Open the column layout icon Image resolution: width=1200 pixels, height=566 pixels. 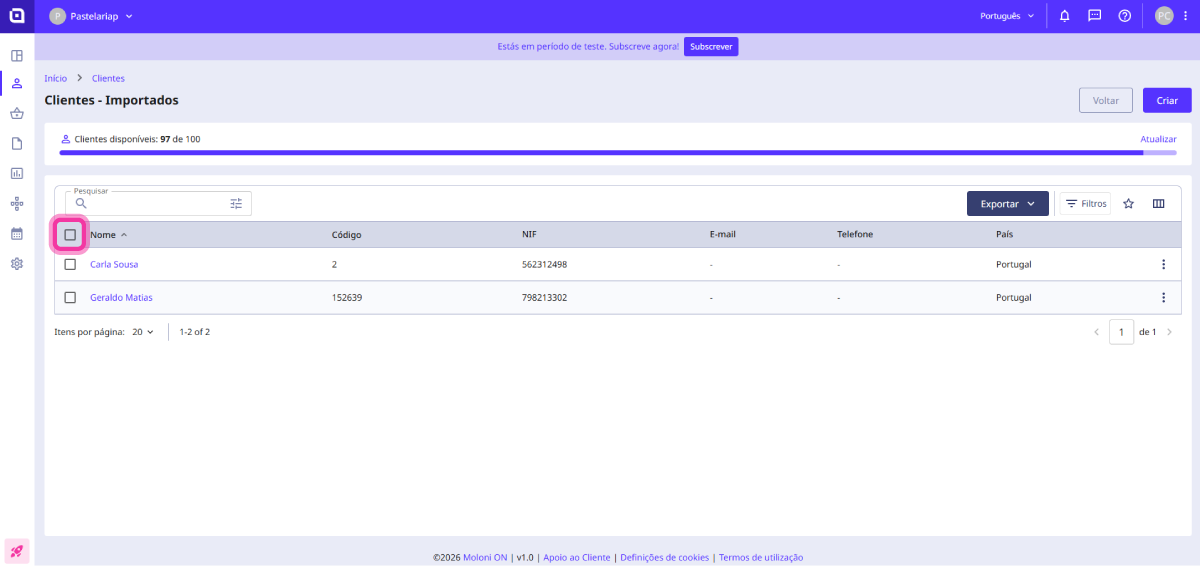pos(1158,204)
